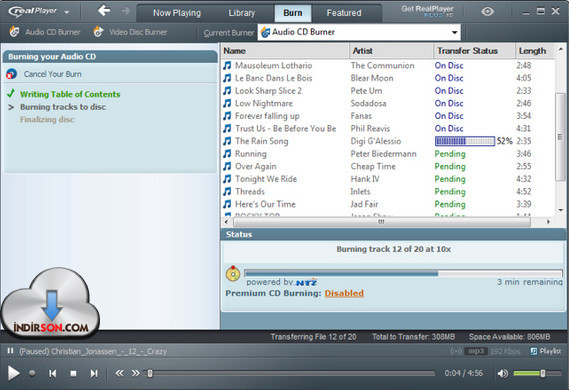
Task: Open the Premium CD Burning Disabled link
Action: (344, 293)
